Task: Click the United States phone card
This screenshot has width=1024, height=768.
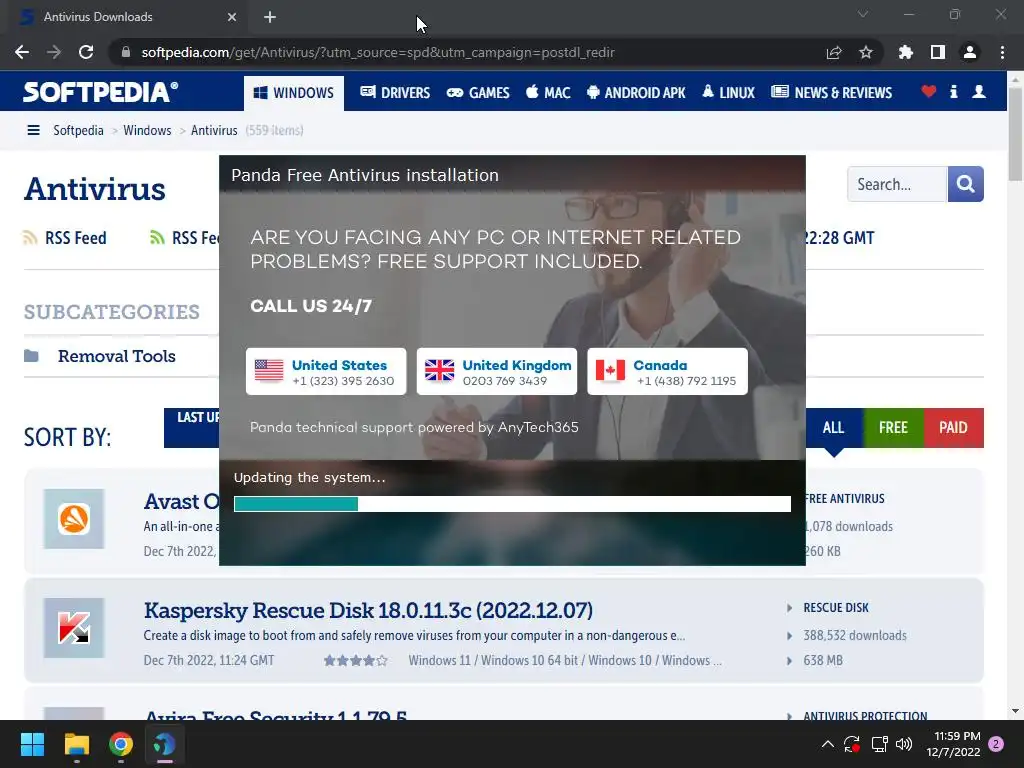Action: coord(326,372)
